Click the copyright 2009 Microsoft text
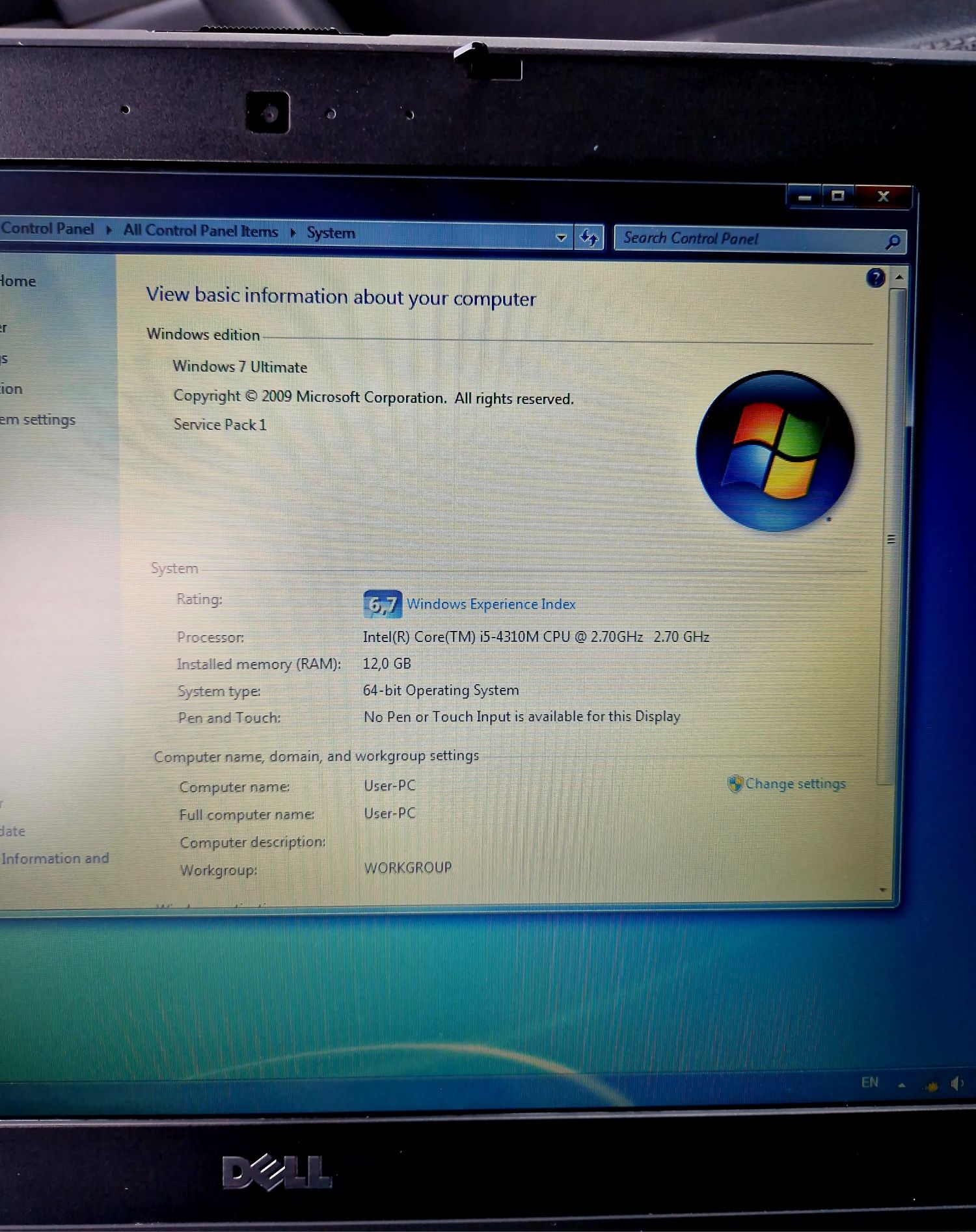The image size is (976, 1232). 373,397
